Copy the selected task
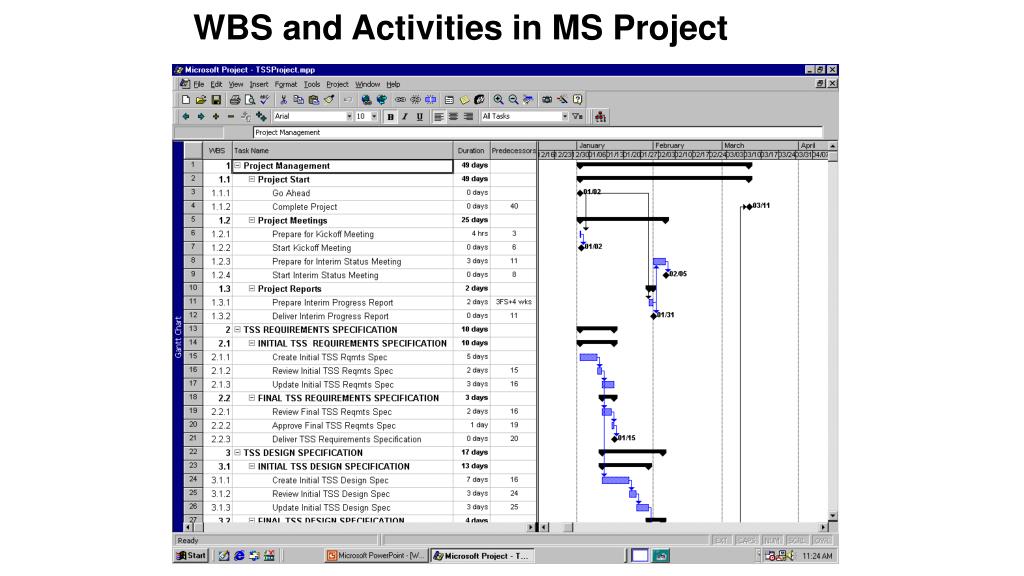 pos(298,100)
